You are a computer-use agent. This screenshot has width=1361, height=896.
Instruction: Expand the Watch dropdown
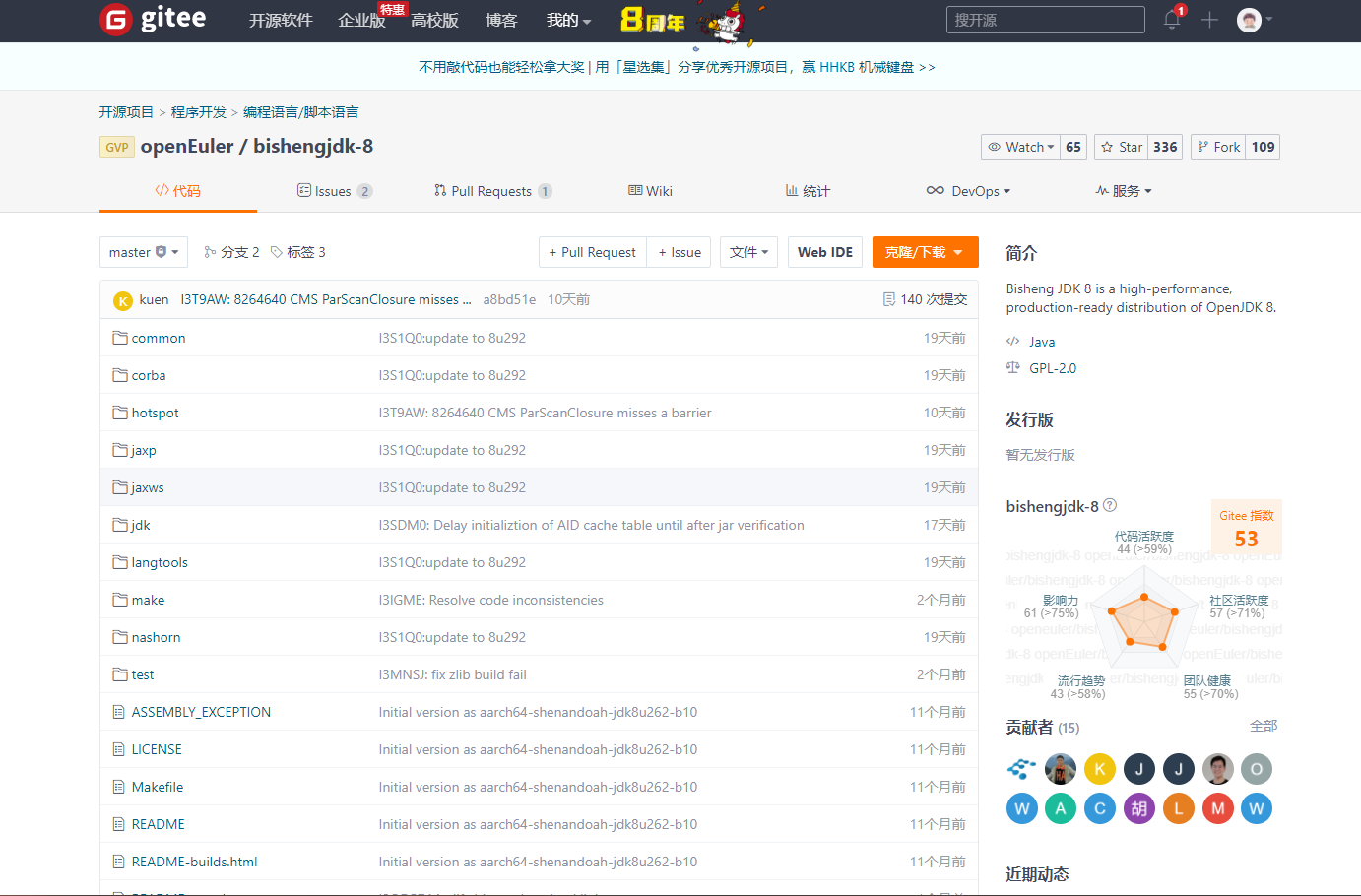pyautogui.click(x=1020, y=147)
